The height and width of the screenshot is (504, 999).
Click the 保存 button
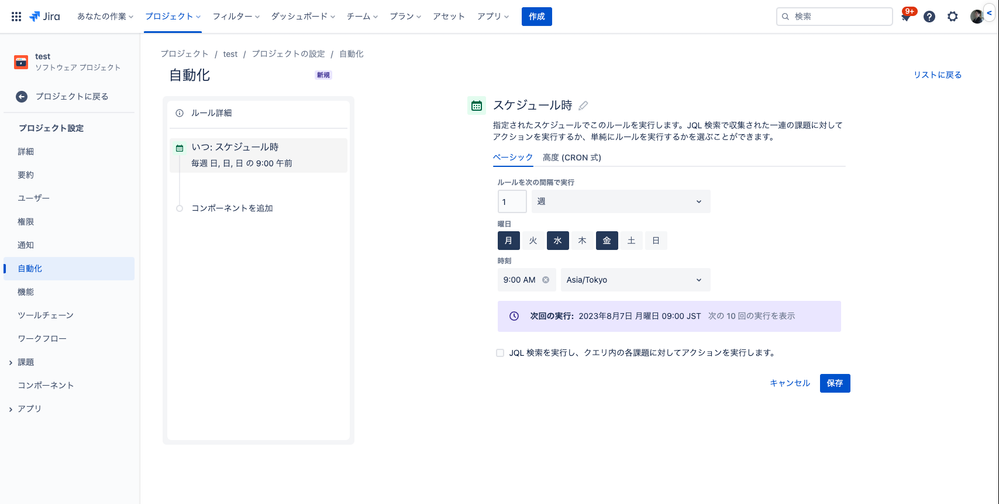point(835,383)
